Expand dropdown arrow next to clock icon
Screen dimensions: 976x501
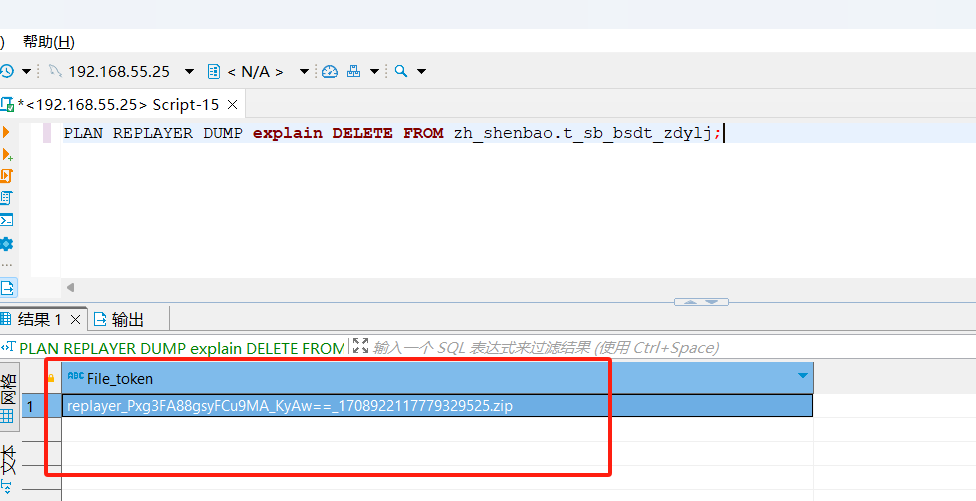click(x=26, y=72)
